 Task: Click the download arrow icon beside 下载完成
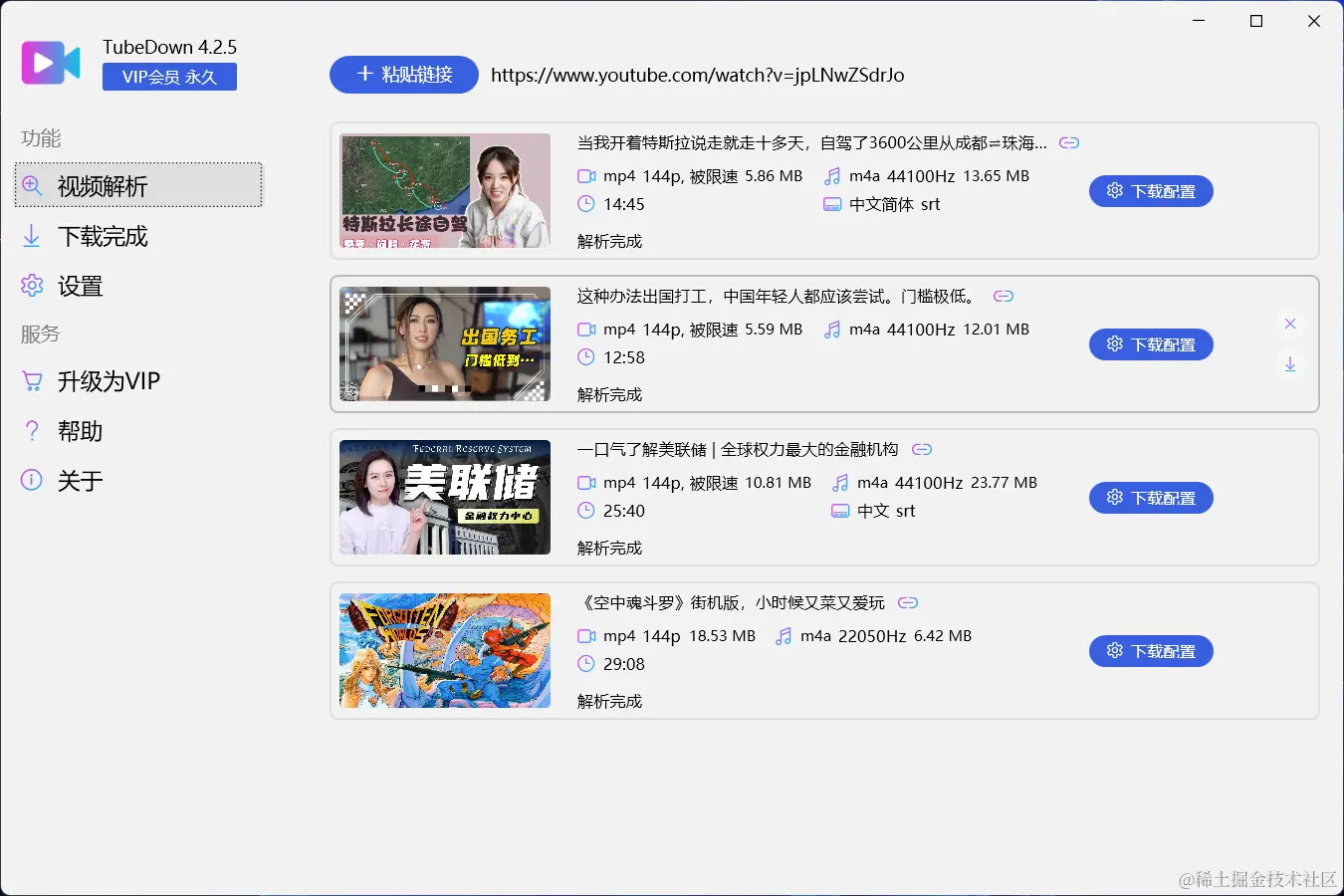(32, 236)
